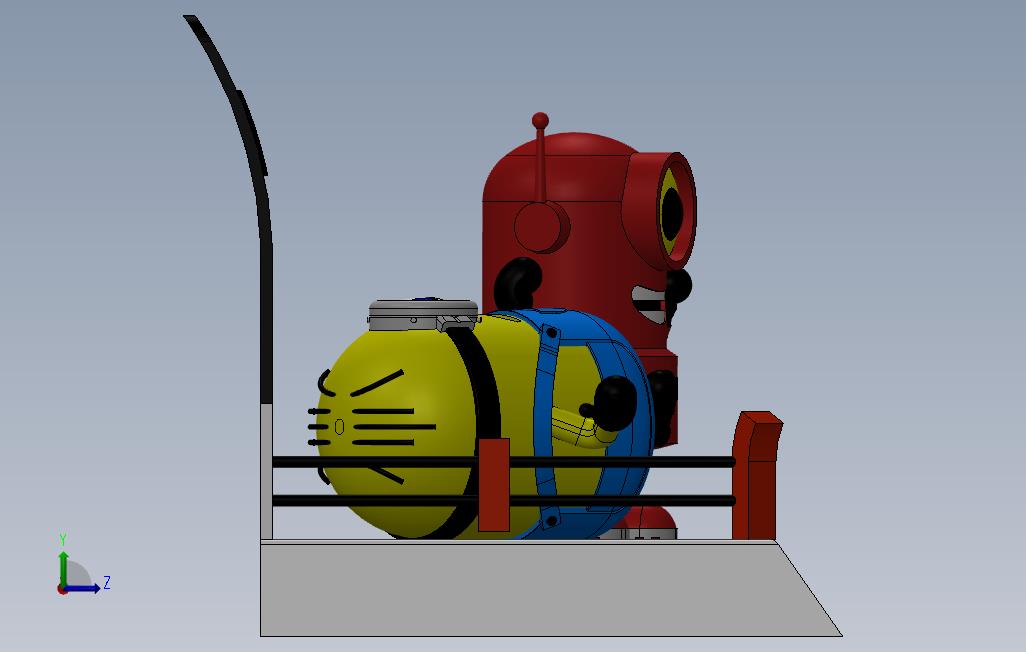The height and width of the screenshot is (652, 1026).
Task: Click the red origin ball of the triad
Action: coord(62,589)
